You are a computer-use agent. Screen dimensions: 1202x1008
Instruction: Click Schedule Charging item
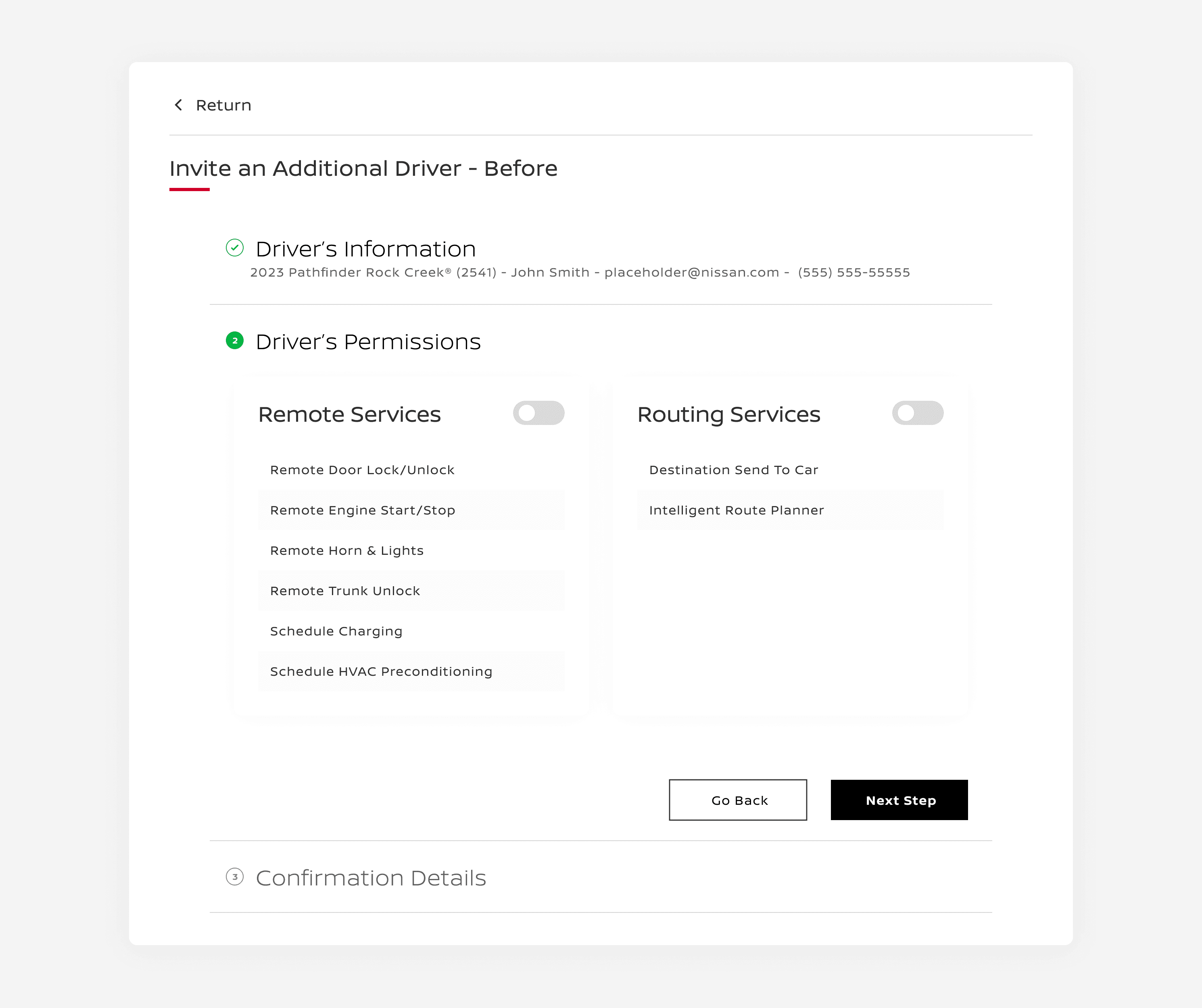pos(336,631)
